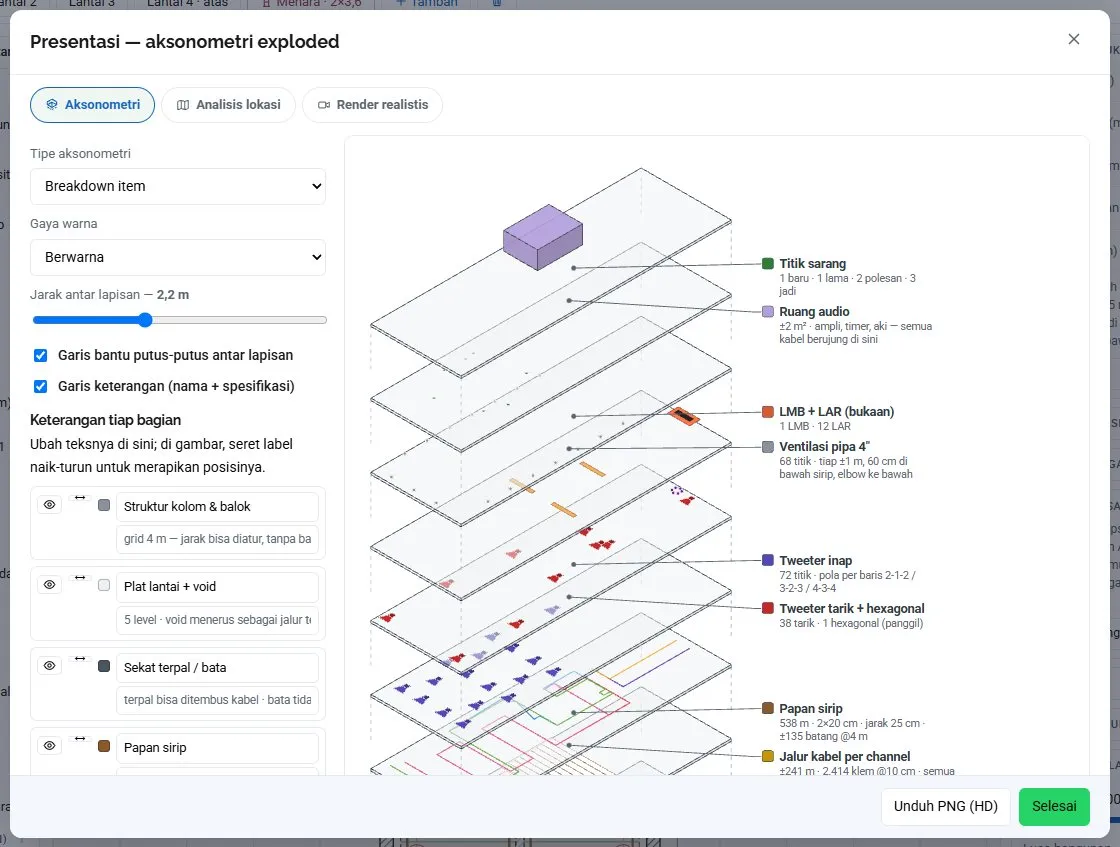Image resolution: width=1120 pixels, height=847 pixels.
Task: Click the Unduh PNG (HD) button
Action: click(946, 806)
